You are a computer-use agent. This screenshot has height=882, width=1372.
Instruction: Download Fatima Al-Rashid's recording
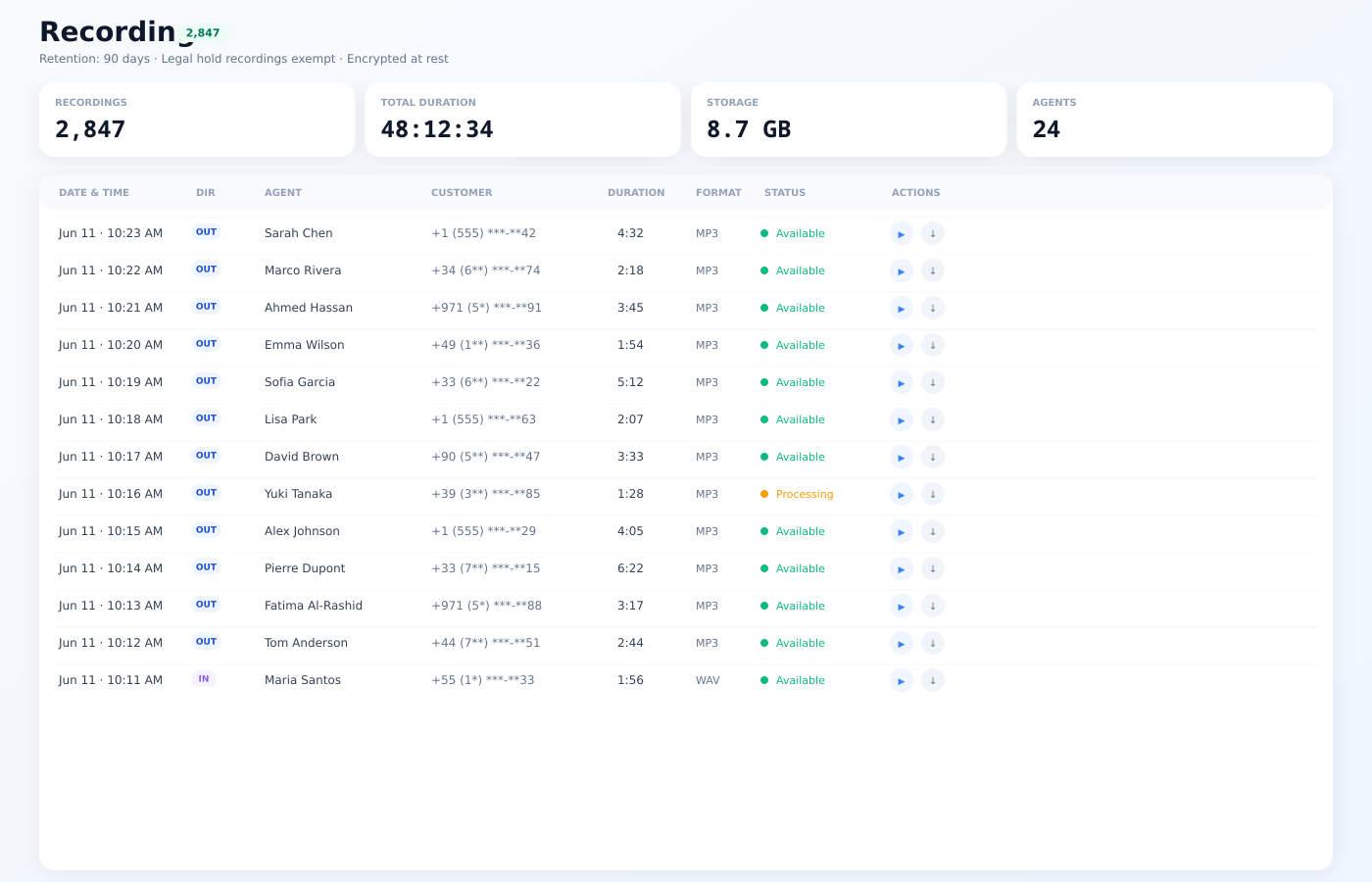click(x=933, y=606)
